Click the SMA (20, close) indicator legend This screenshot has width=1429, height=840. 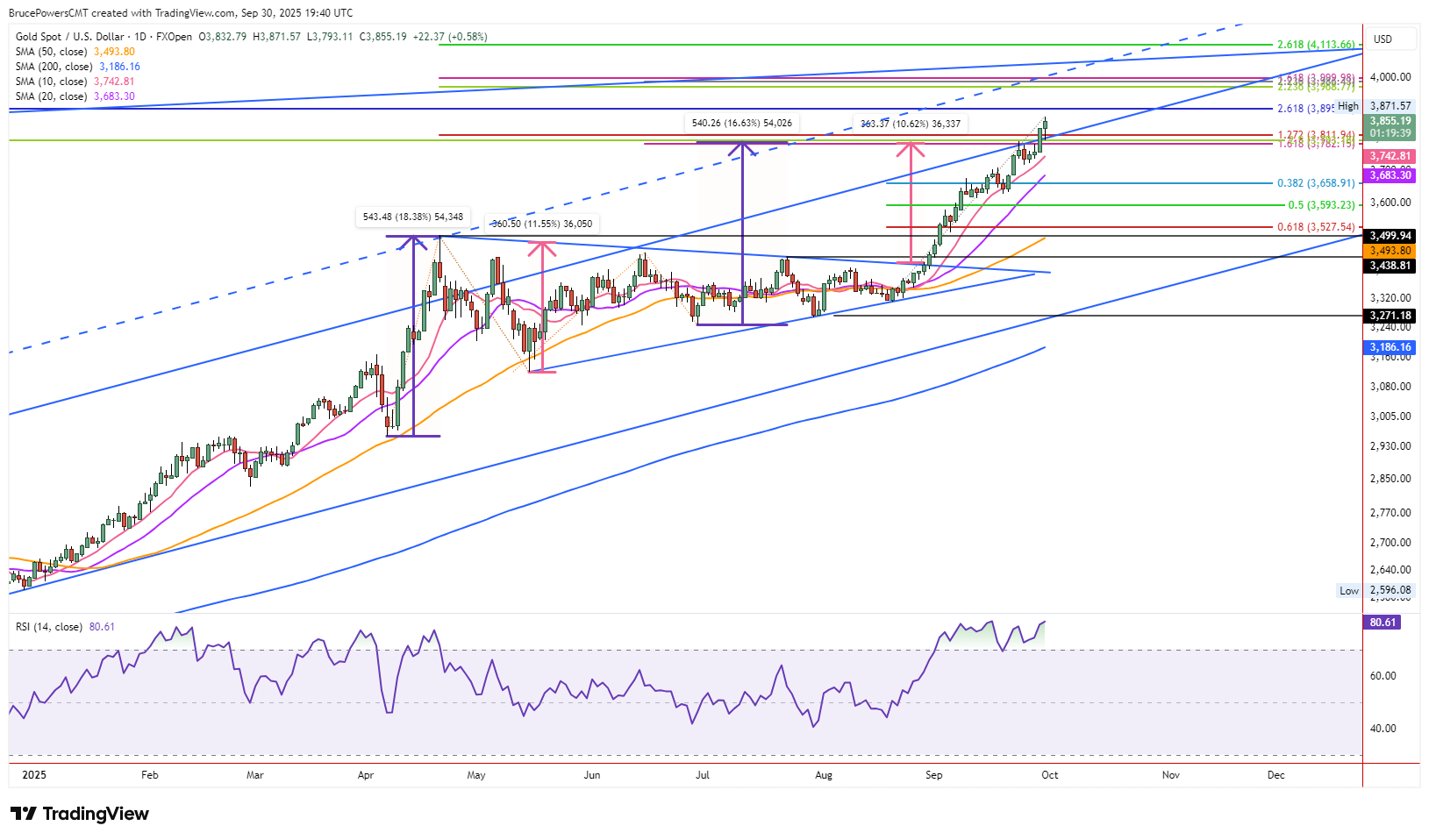point(51,96)
